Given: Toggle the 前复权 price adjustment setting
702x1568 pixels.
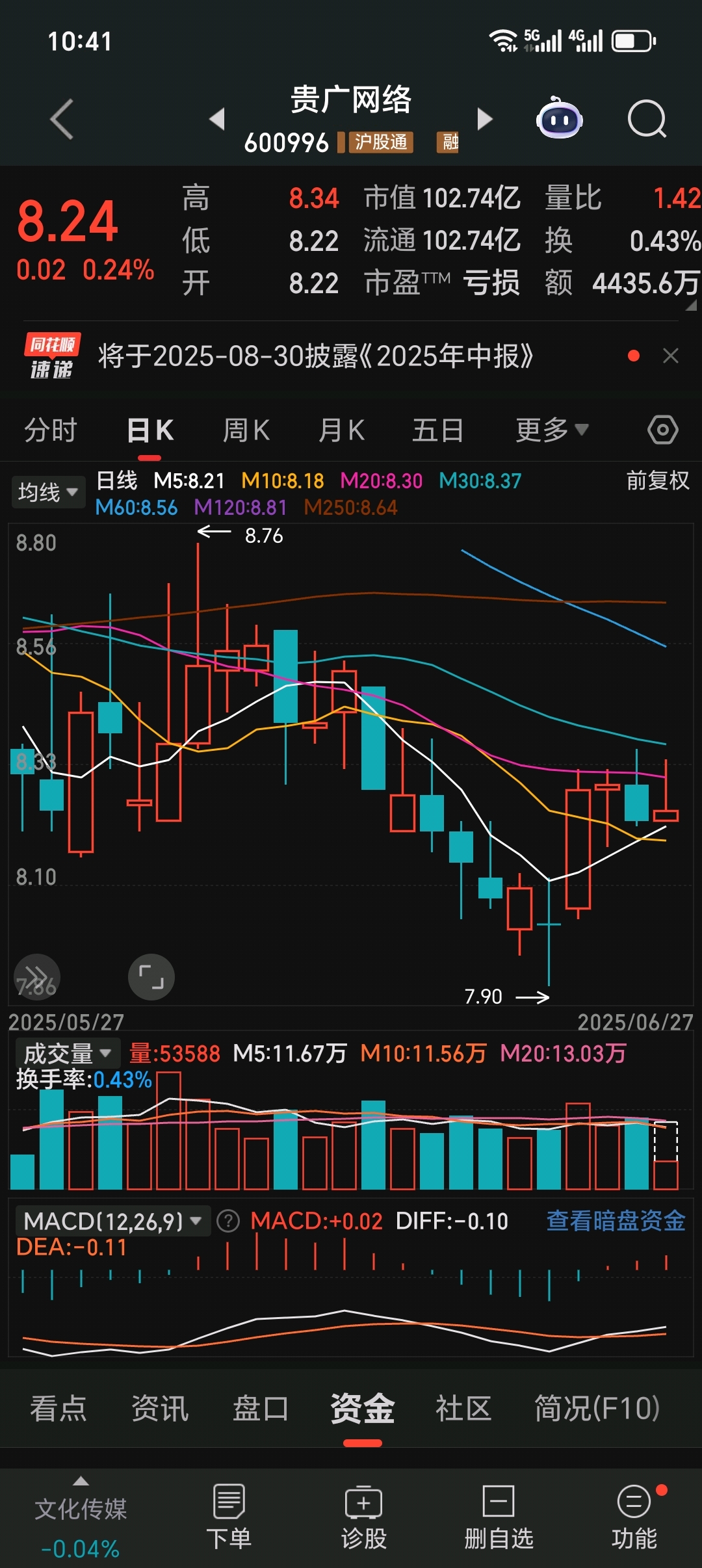Looking at the screenshot, I should coord(658,480).
